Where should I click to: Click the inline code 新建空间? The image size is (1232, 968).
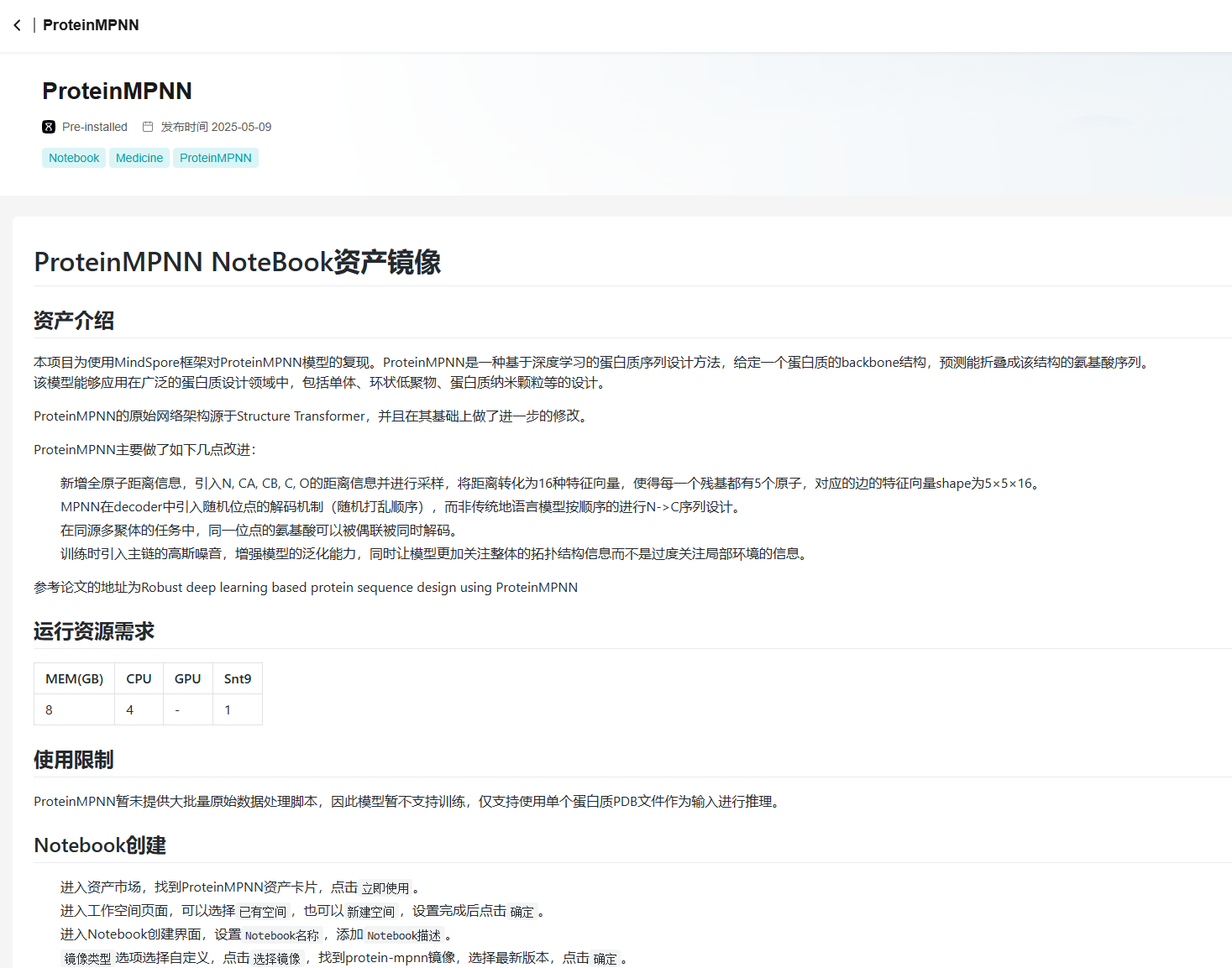click(370, 912)
